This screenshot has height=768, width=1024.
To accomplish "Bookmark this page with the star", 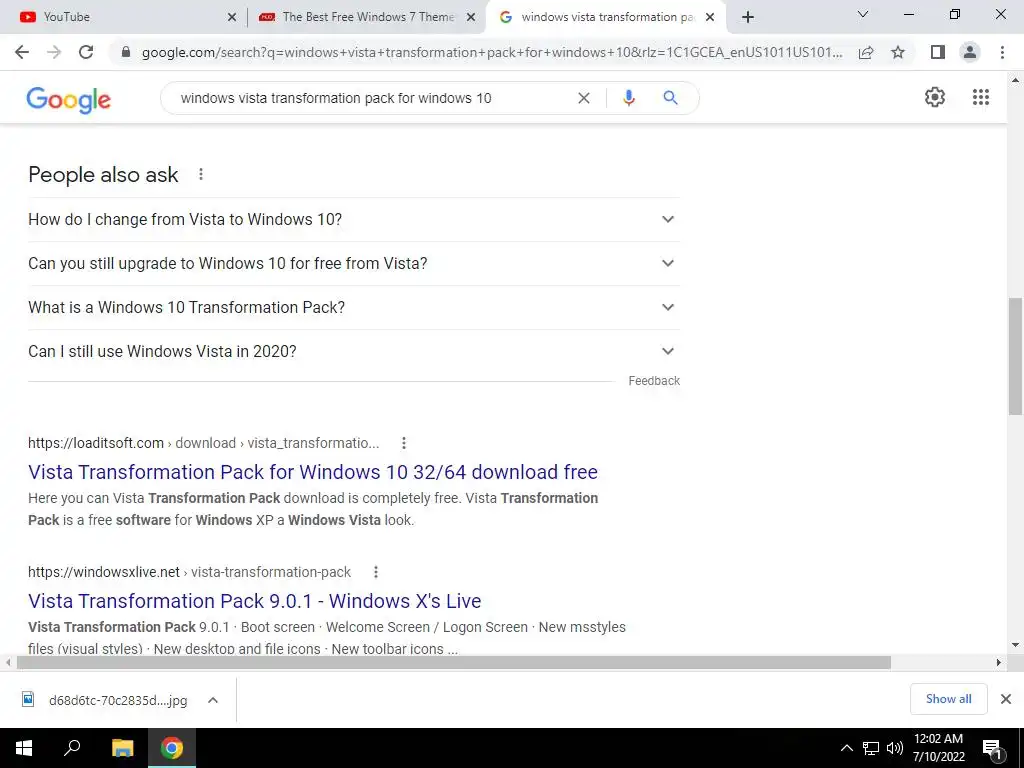I will click(x=898, y=52).
